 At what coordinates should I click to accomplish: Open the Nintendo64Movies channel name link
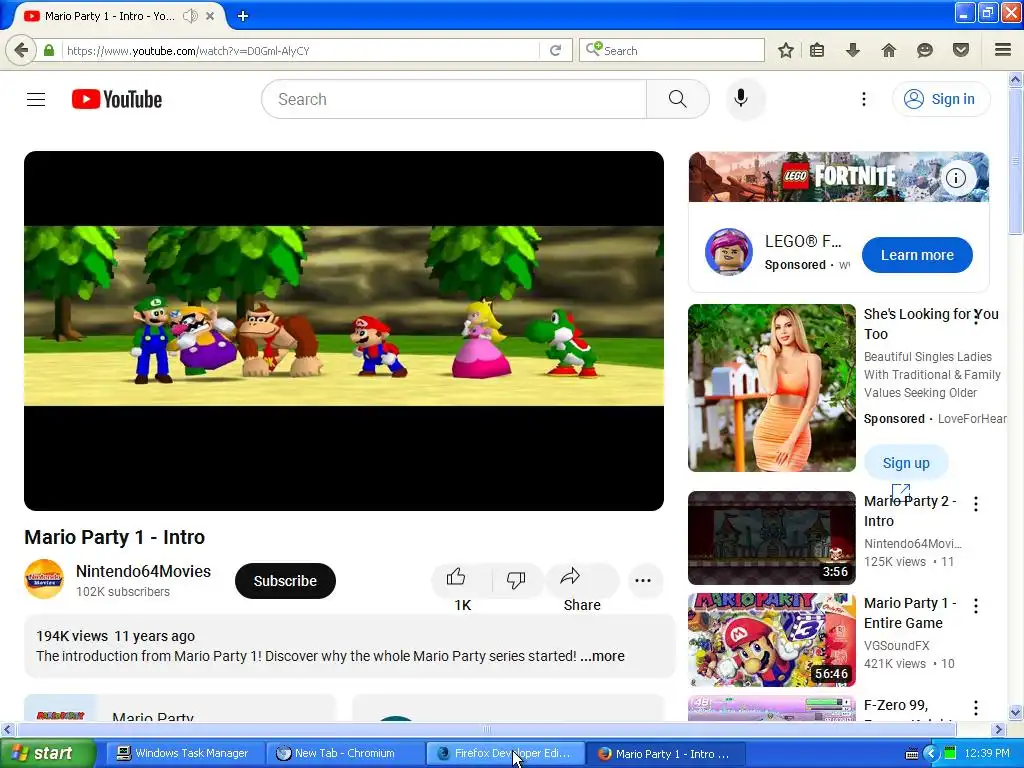point(143,571)
